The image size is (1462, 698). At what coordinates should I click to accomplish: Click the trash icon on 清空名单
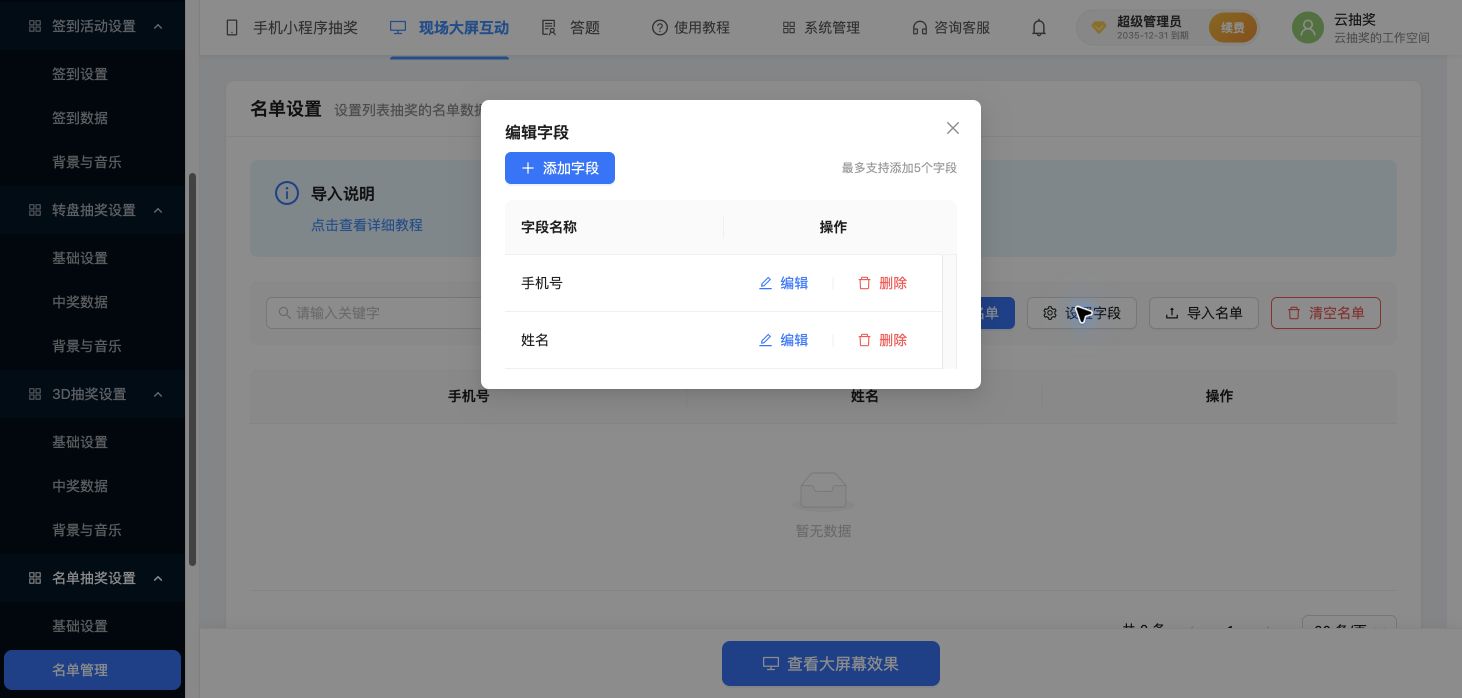[1294, 313]
